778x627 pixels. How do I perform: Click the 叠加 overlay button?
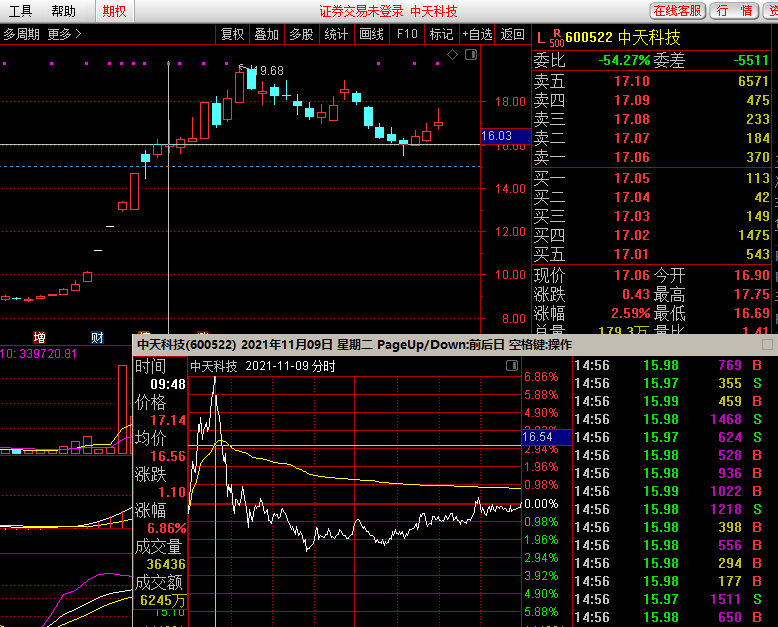[266, 34]
